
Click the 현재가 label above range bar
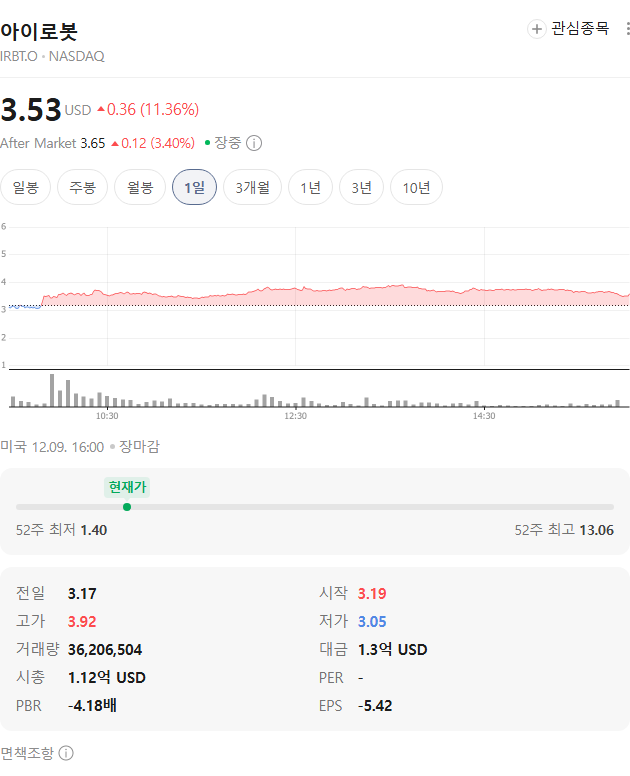click(127, 487)
